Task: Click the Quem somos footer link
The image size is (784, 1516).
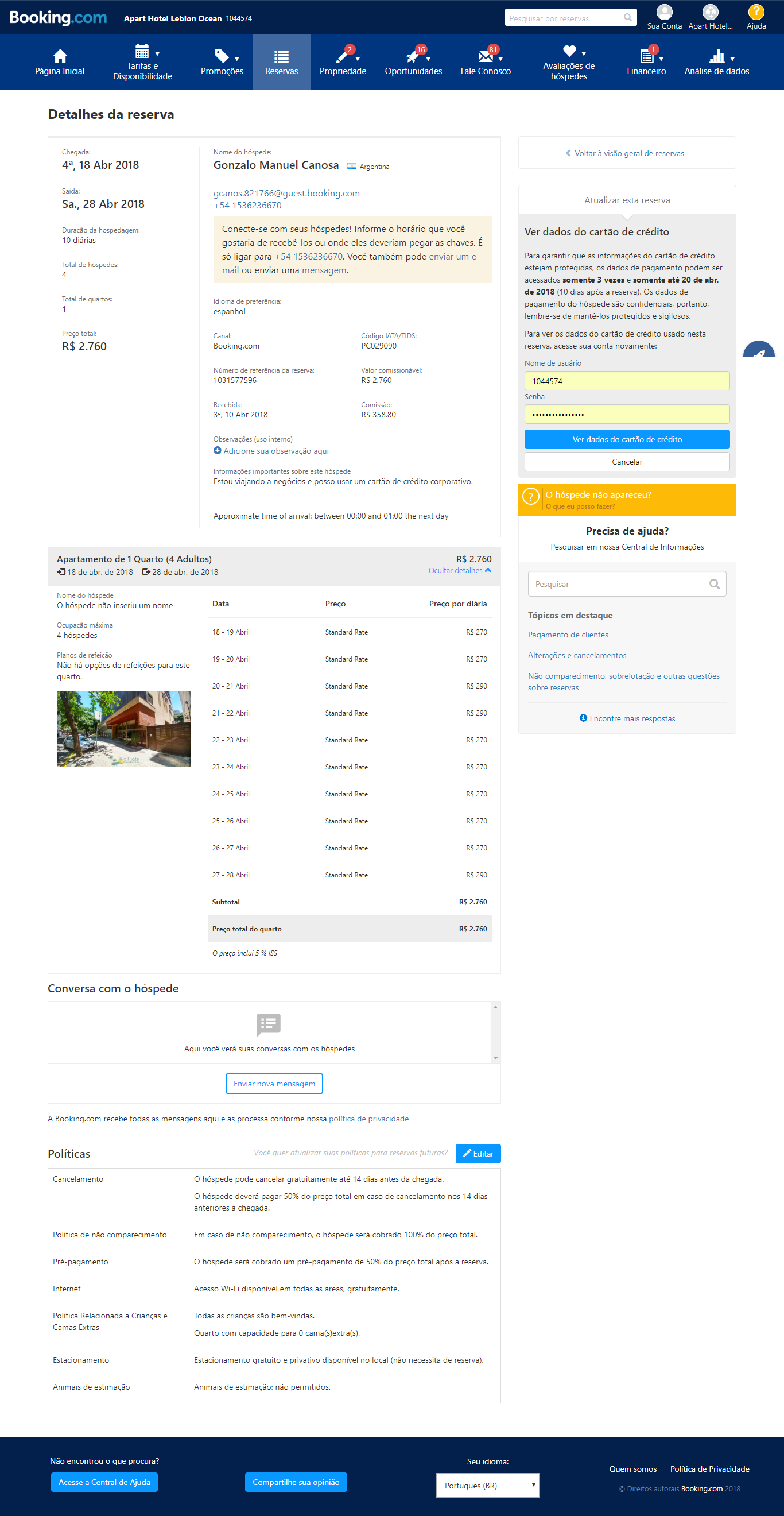Action: pos(633,1469)
